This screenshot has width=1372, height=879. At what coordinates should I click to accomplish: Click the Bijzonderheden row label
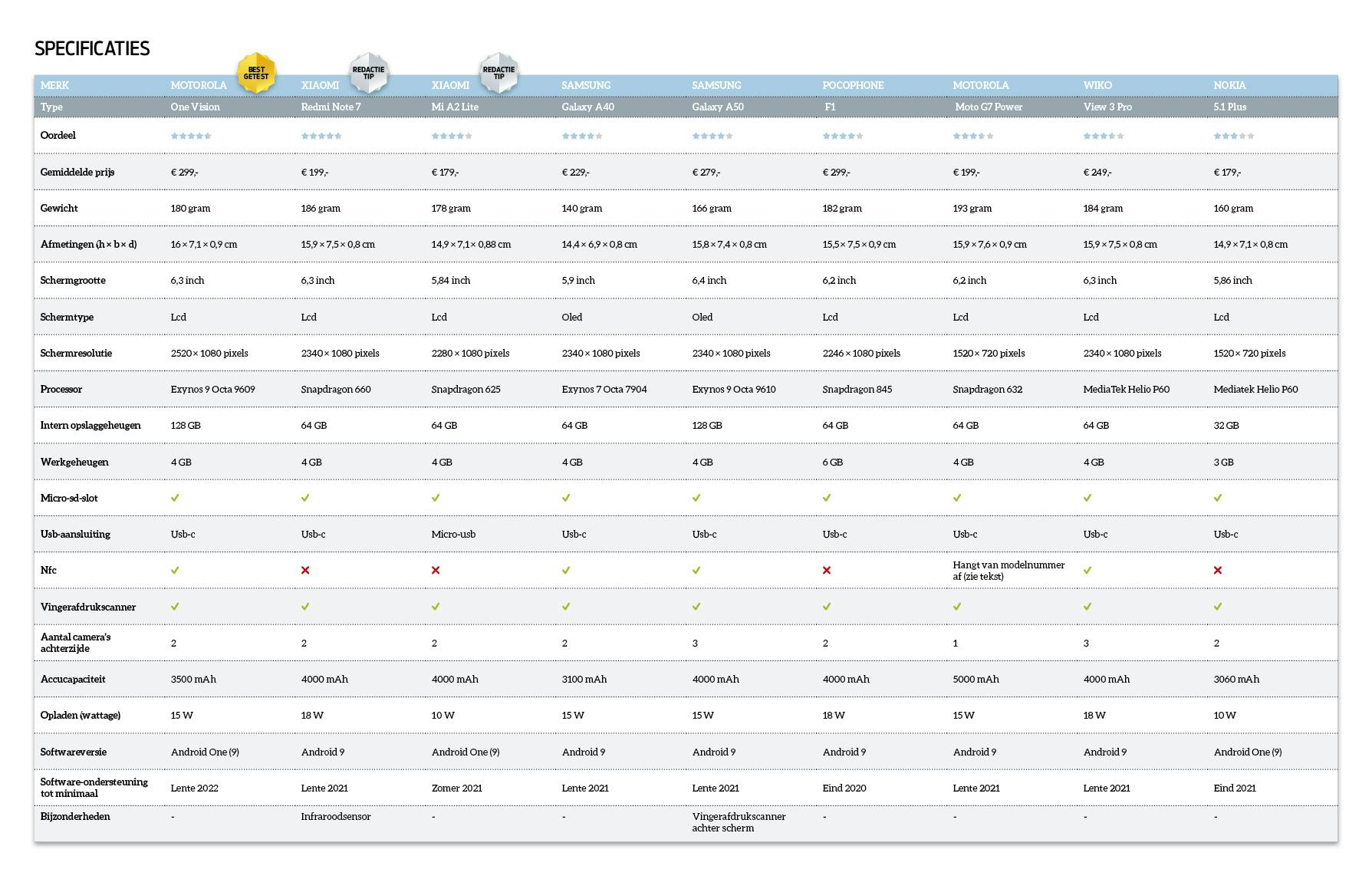coord(75,816)
